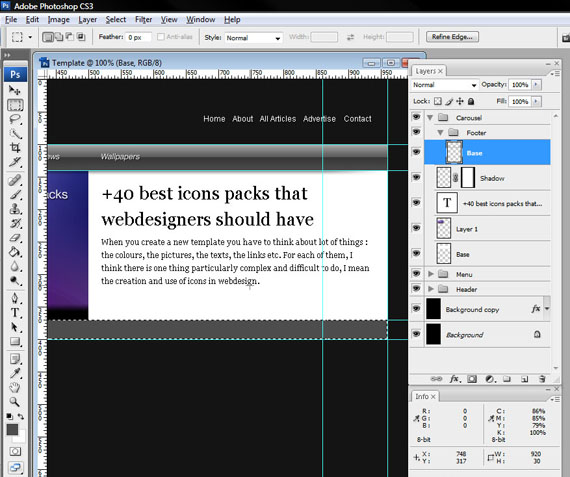
Task: Hide the +40 best icons text layer
Action: 416,203
